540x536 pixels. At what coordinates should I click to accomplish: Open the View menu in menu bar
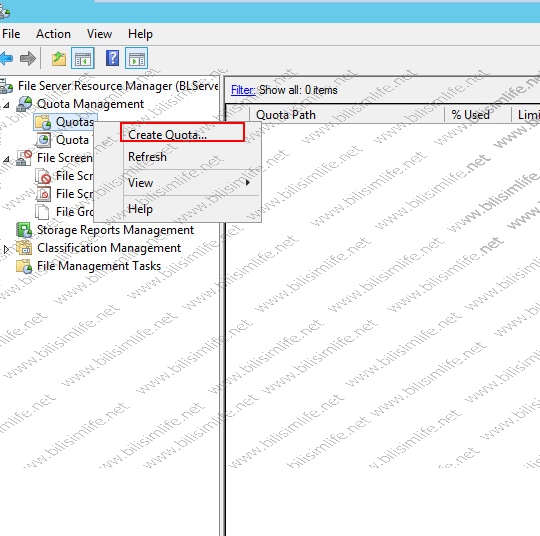[99, 34]
